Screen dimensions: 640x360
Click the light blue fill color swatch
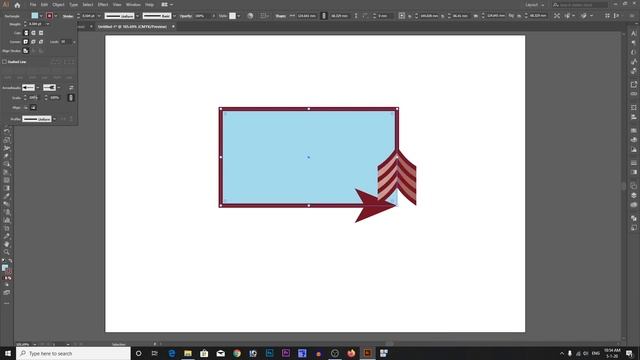35,16
